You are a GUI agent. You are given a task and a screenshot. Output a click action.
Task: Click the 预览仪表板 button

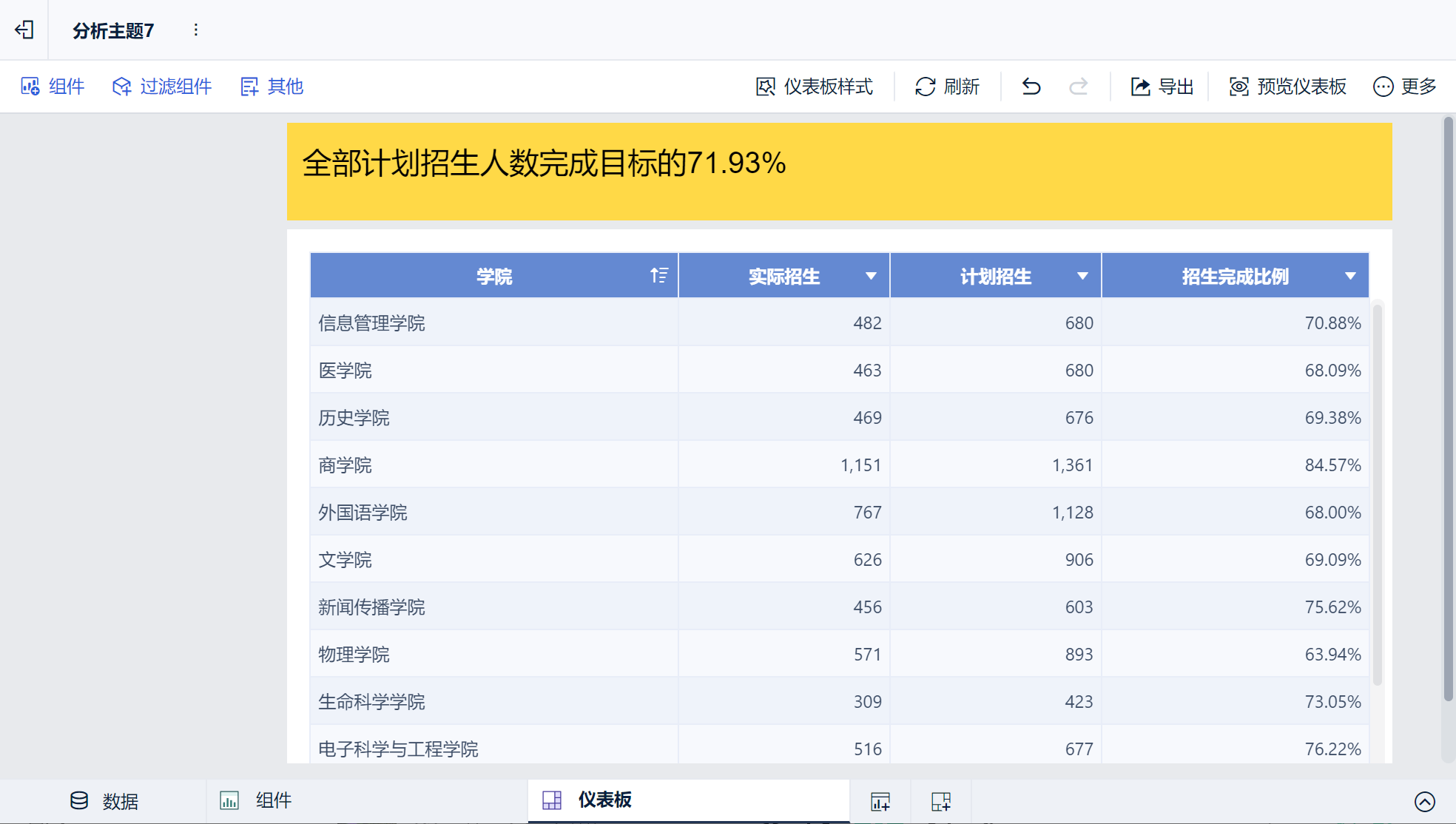click(1287, 87)
